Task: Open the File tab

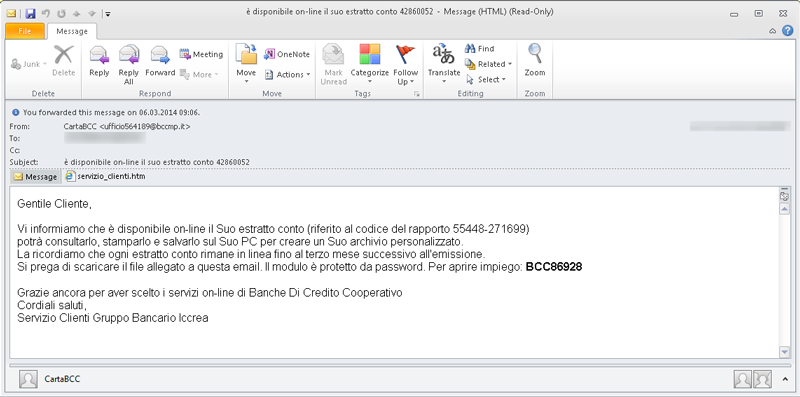Action: [25, 31]
